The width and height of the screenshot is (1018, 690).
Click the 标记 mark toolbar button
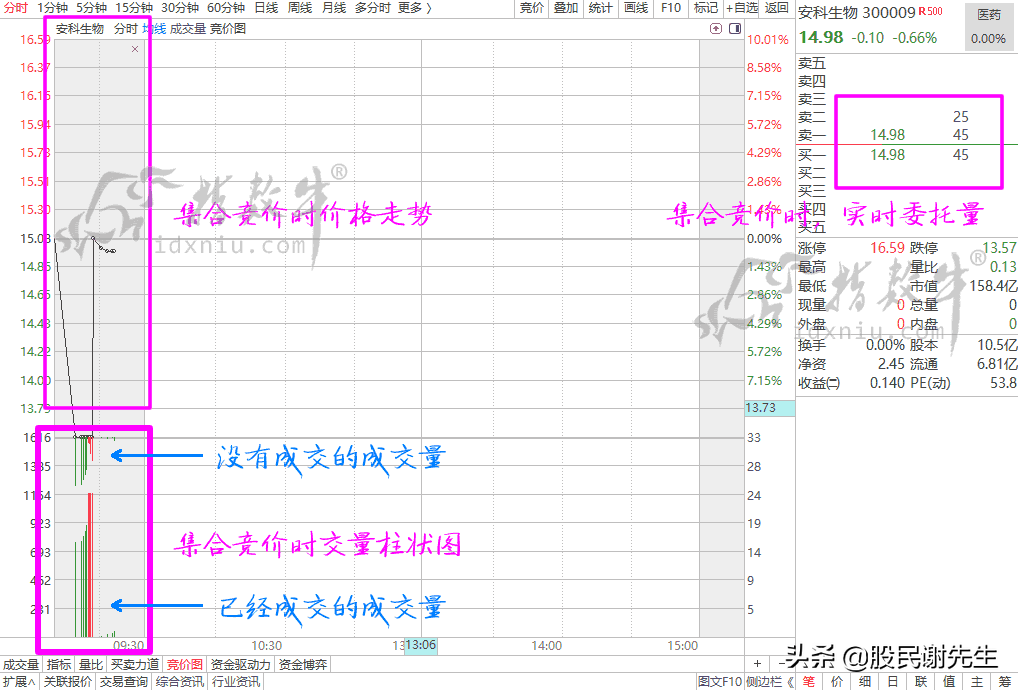pos(706,8)
